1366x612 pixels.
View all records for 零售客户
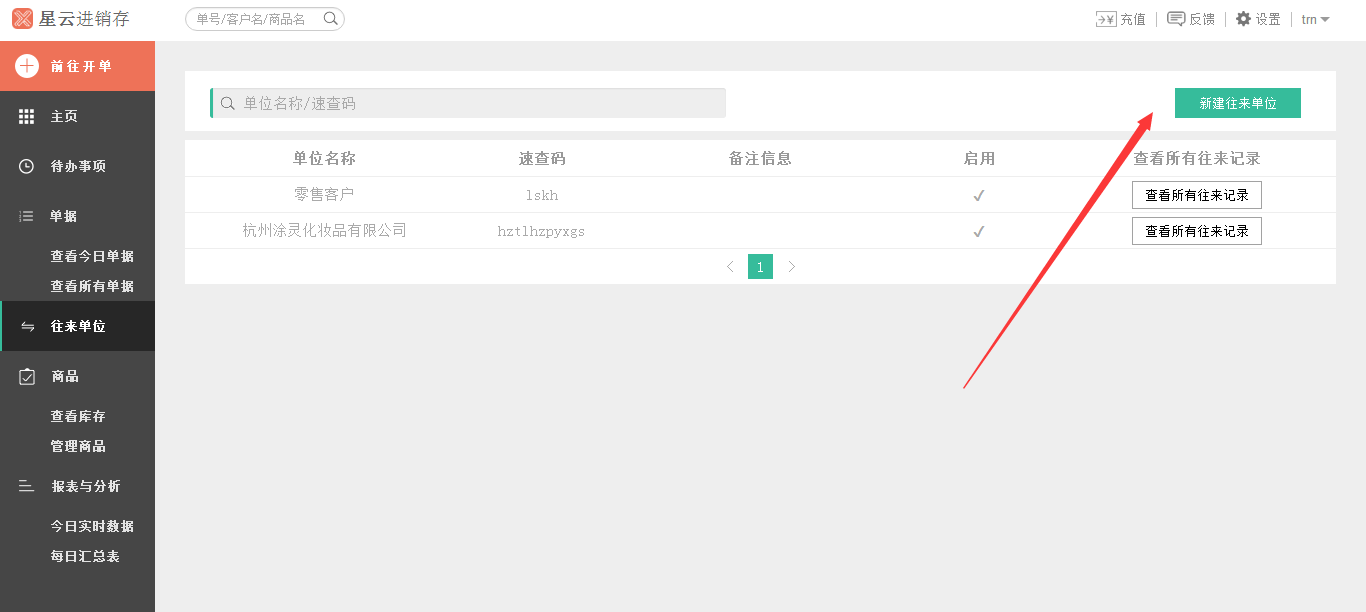tap(1196, 195)
